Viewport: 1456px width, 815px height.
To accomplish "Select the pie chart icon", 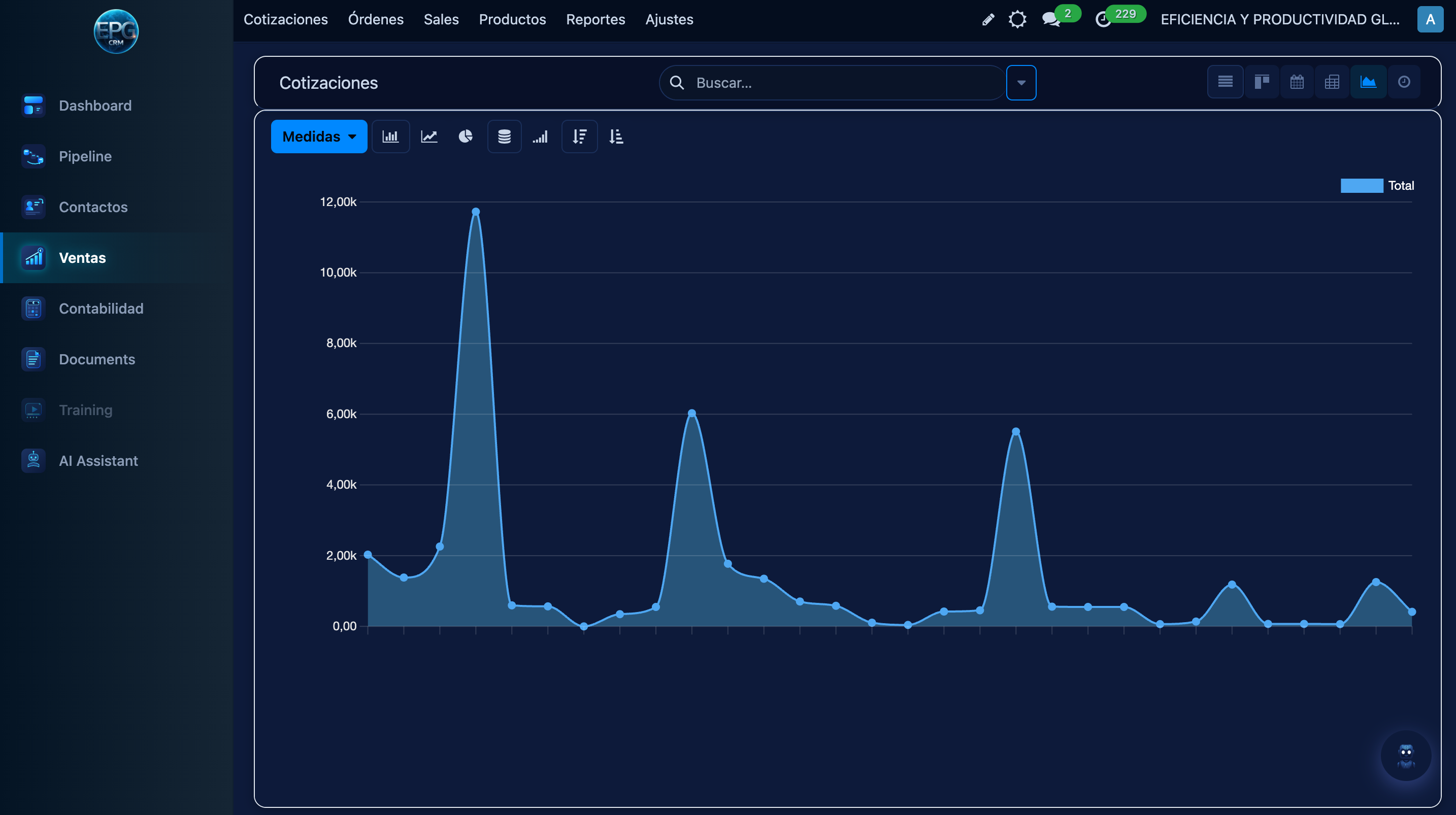I will pyautogui.click(x=466, y=136).
